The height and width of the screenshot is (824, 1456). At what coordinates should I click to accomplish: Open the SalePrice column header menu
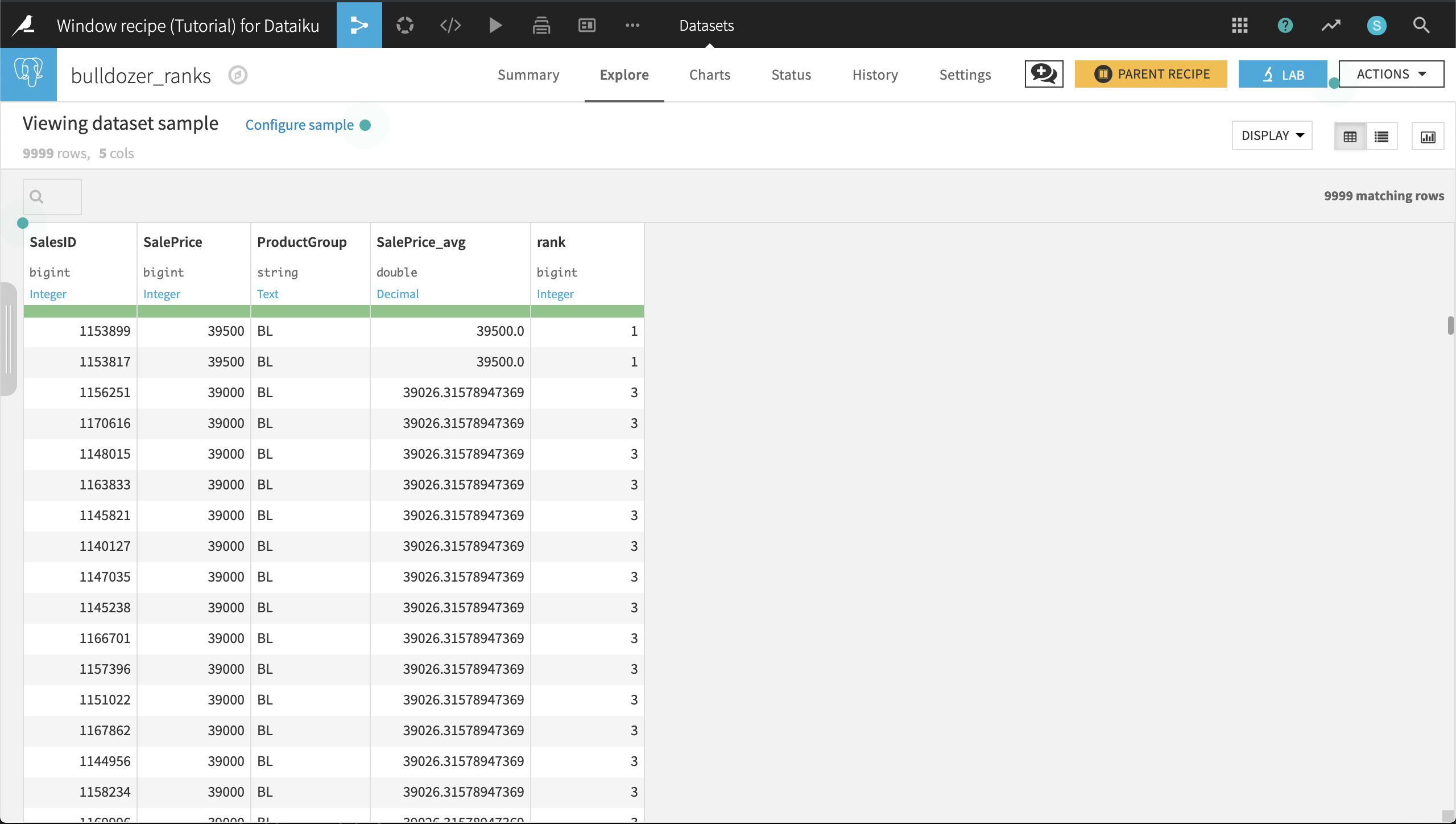click(x=172, y=242)
